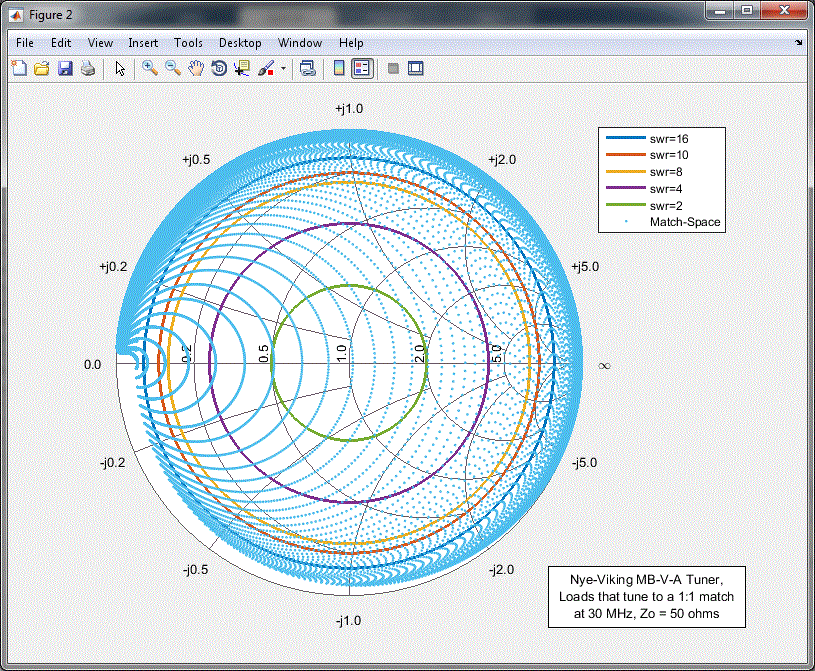Activate the Data Cursor tool
Screen dimensions: 815x671
click(241, 68)
